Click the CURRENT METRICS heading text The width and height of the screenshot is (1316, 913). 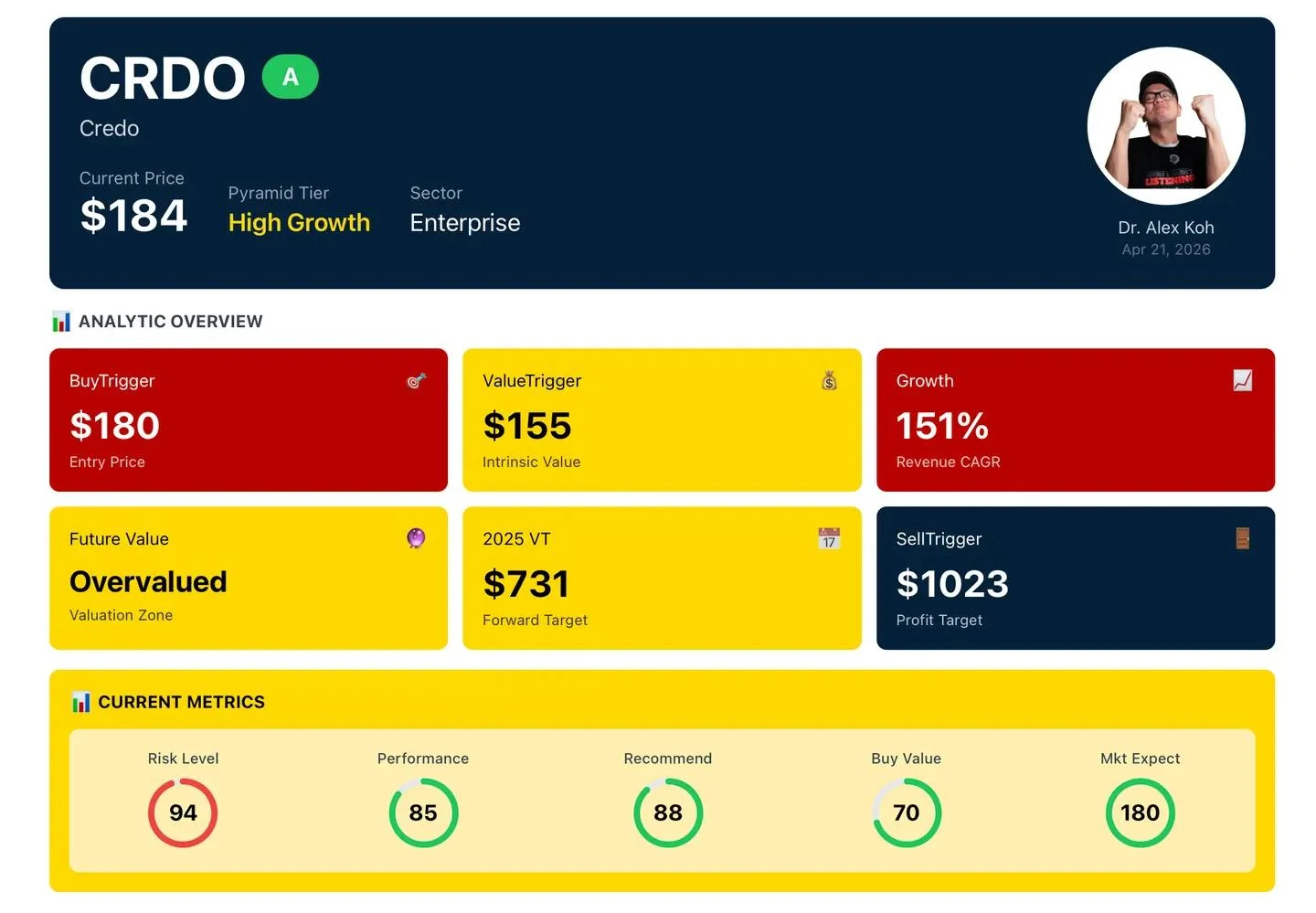pos(182,702)
